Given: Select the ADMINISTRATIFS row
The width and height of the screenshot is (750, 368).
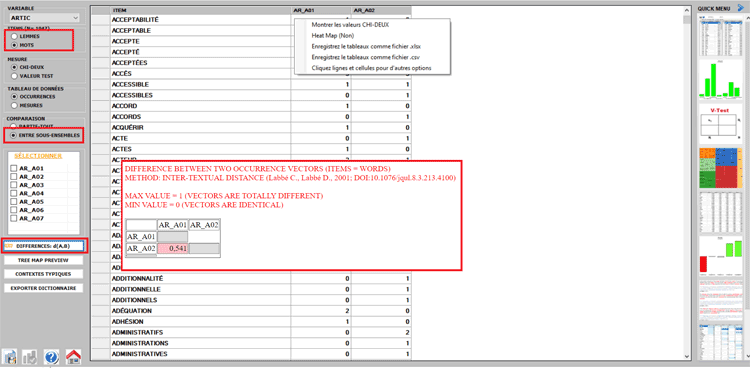Looking at the screenshot, I should [251, 332].
